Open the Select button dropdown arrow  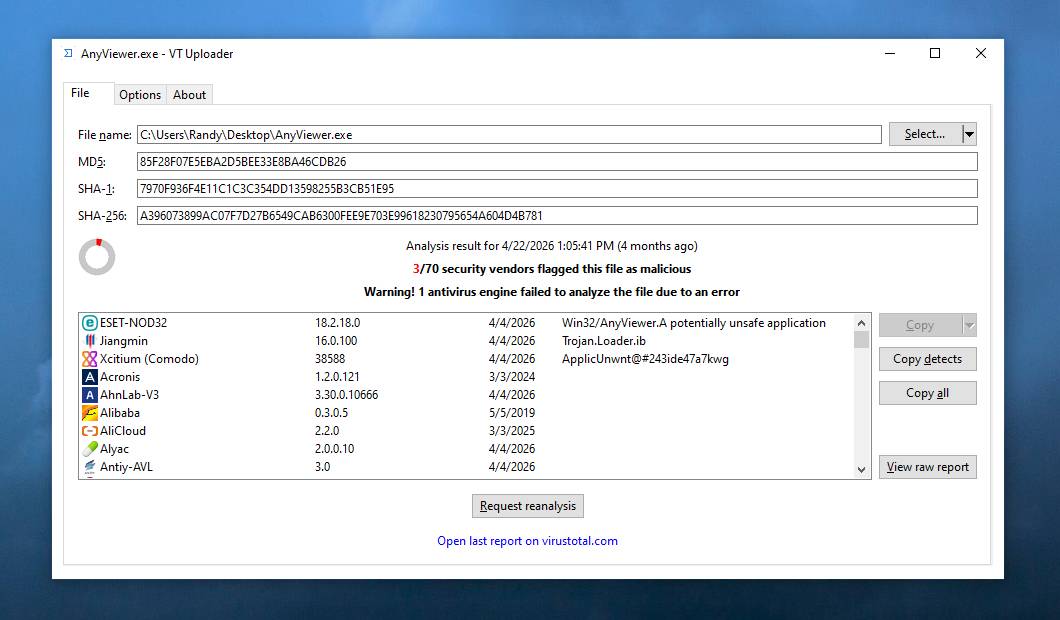969,135
